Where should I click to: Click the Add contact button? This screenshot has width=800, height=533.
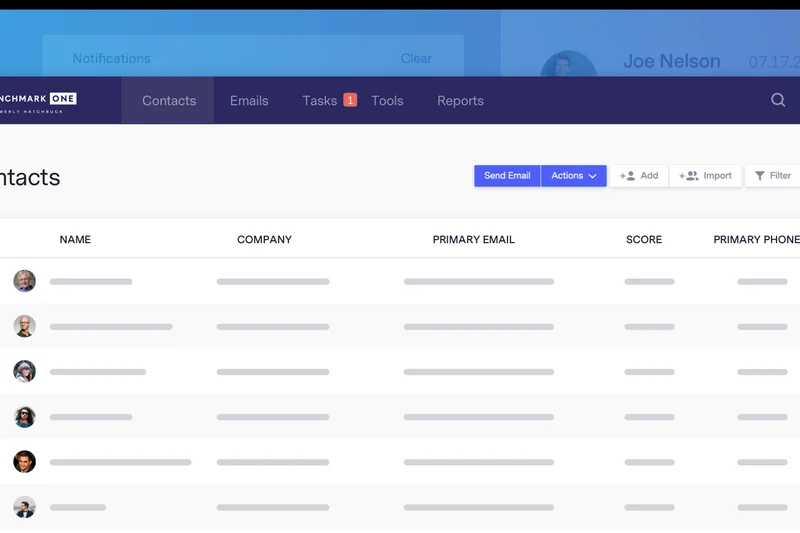click(x=639, y=176)
